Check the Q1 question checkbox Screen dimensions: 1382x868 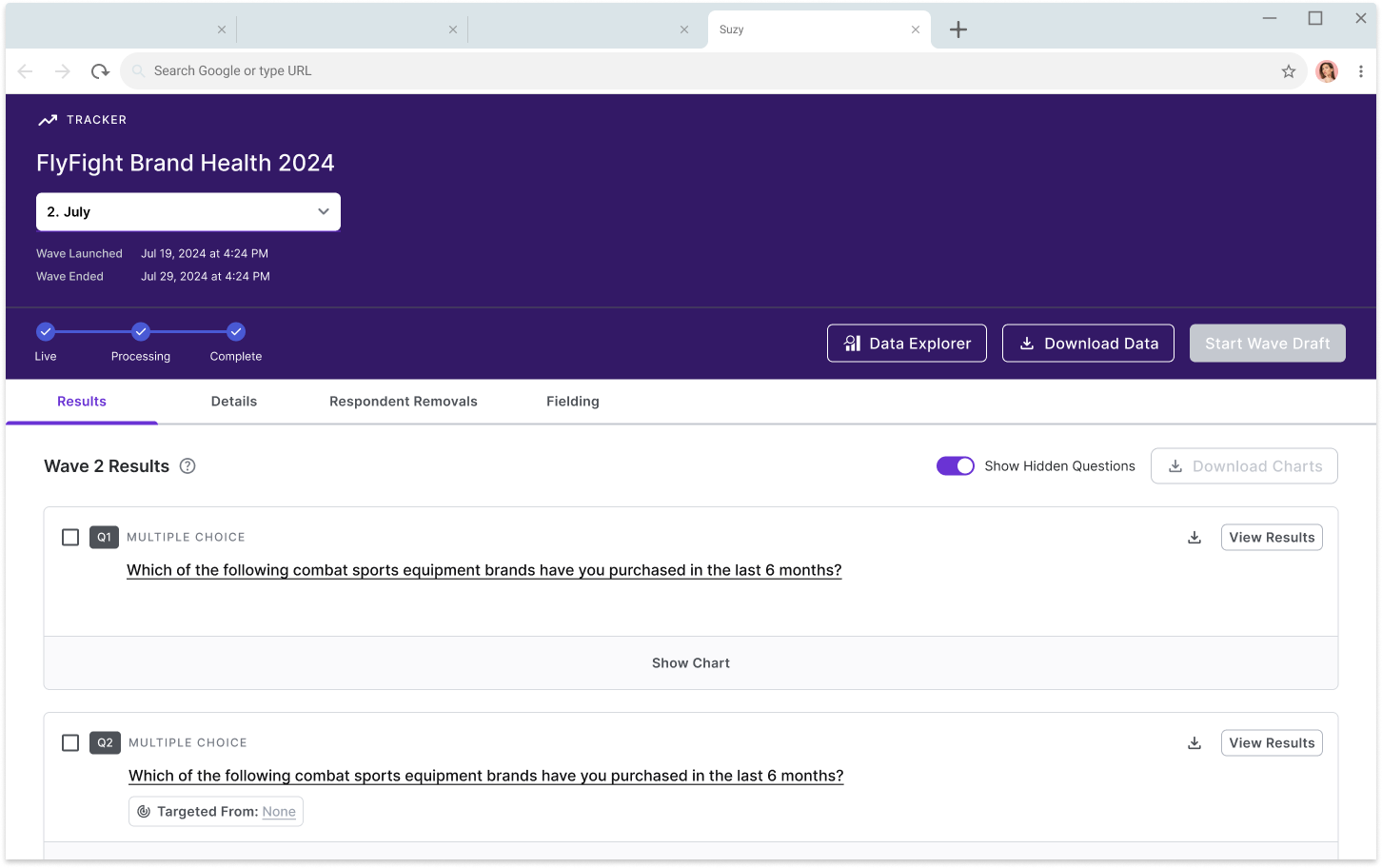[x=70, y=538]
